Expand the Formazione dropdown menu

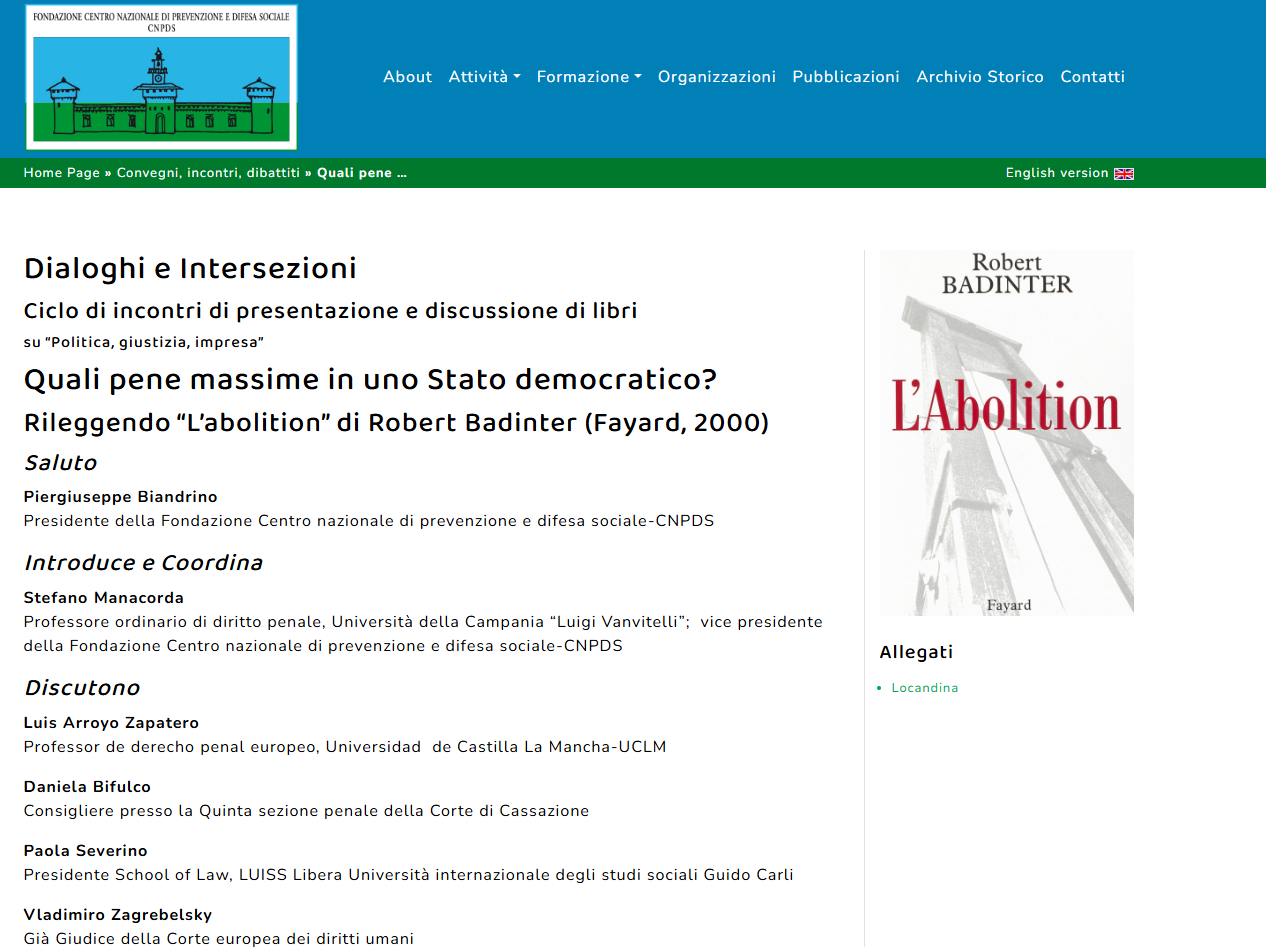pyautogui.click(x=588, y=77)
